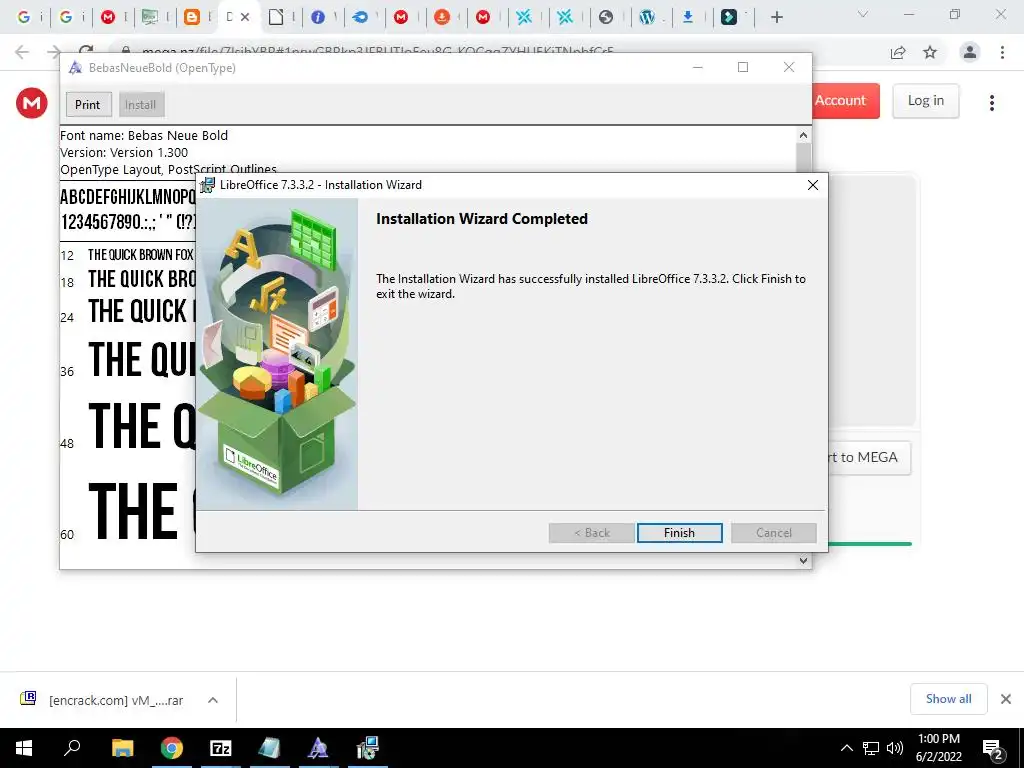
Task: Open the Chrome profile icon
Action: click(970, 52)
